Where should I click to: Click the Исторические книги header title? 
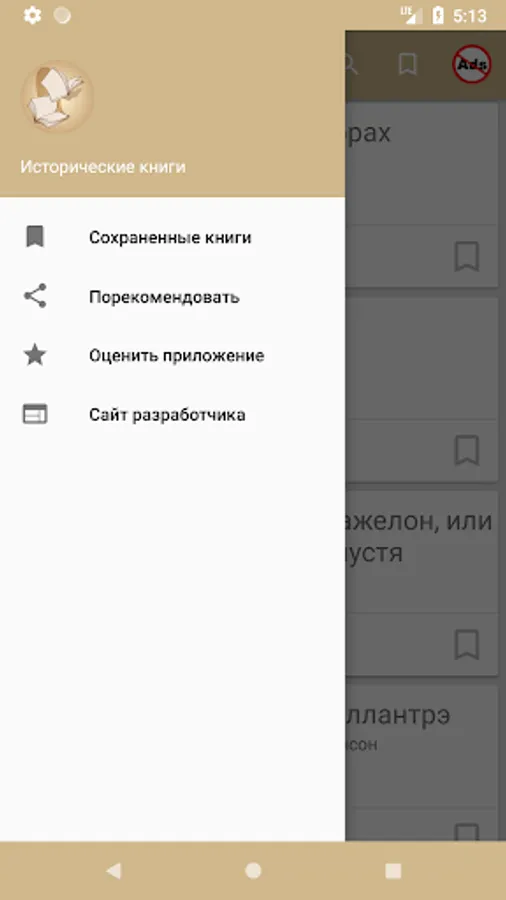103,167
